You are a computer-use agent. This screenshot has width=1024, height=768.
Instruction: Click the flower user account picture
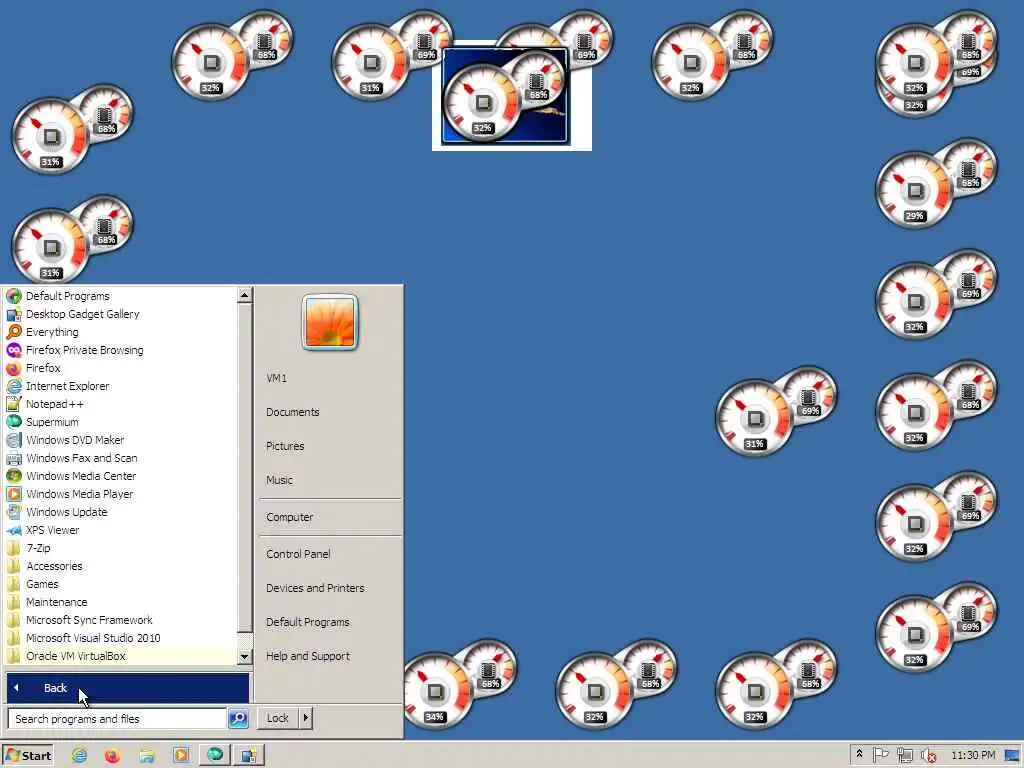[330, 322]
